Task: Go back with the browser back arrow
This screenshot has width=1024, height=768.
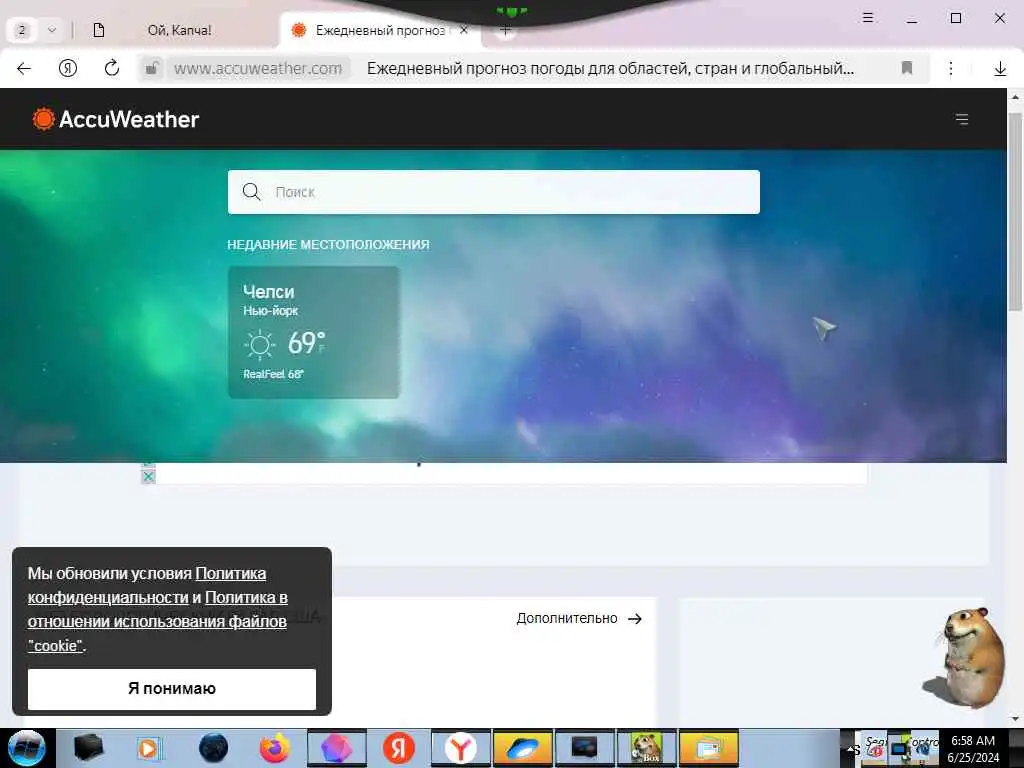Action: tap(24, 68)
